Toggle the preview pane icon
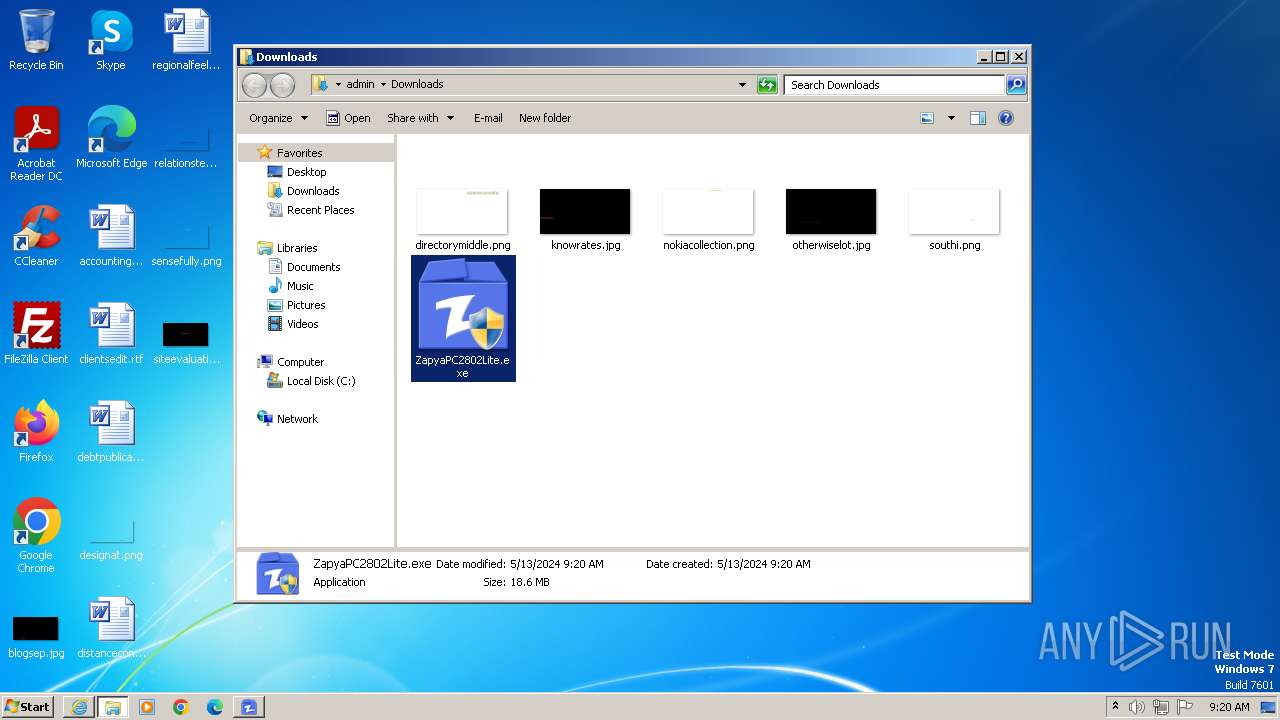 point(978,118)
